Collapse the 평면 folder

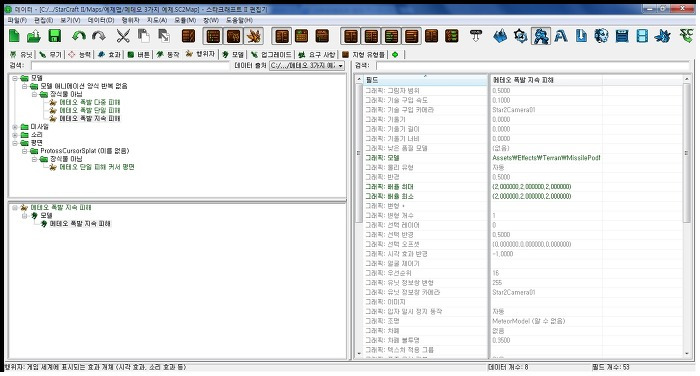click(15, 143)
